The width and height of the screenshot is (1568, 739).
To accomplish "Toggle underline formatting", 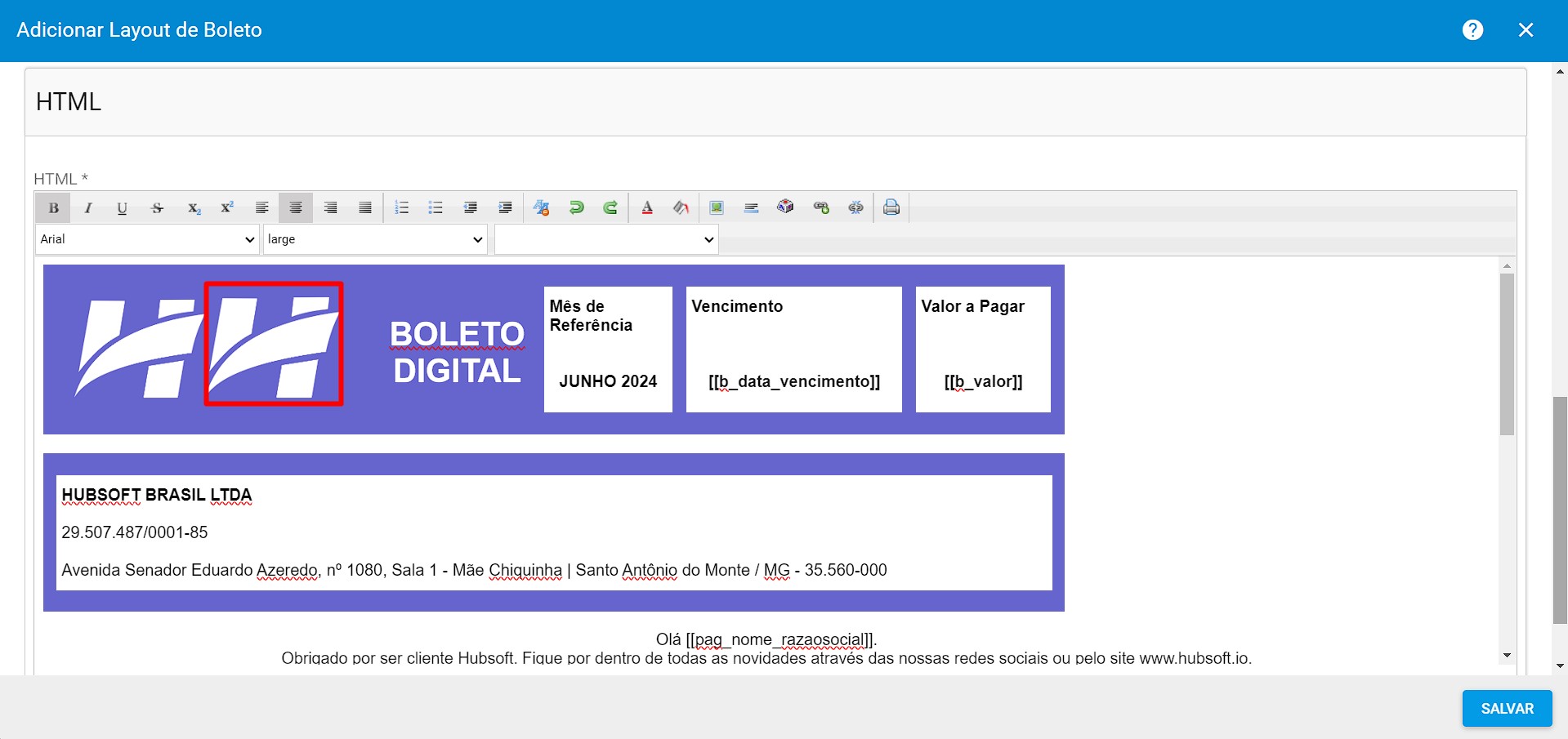I will coord(122,208).
